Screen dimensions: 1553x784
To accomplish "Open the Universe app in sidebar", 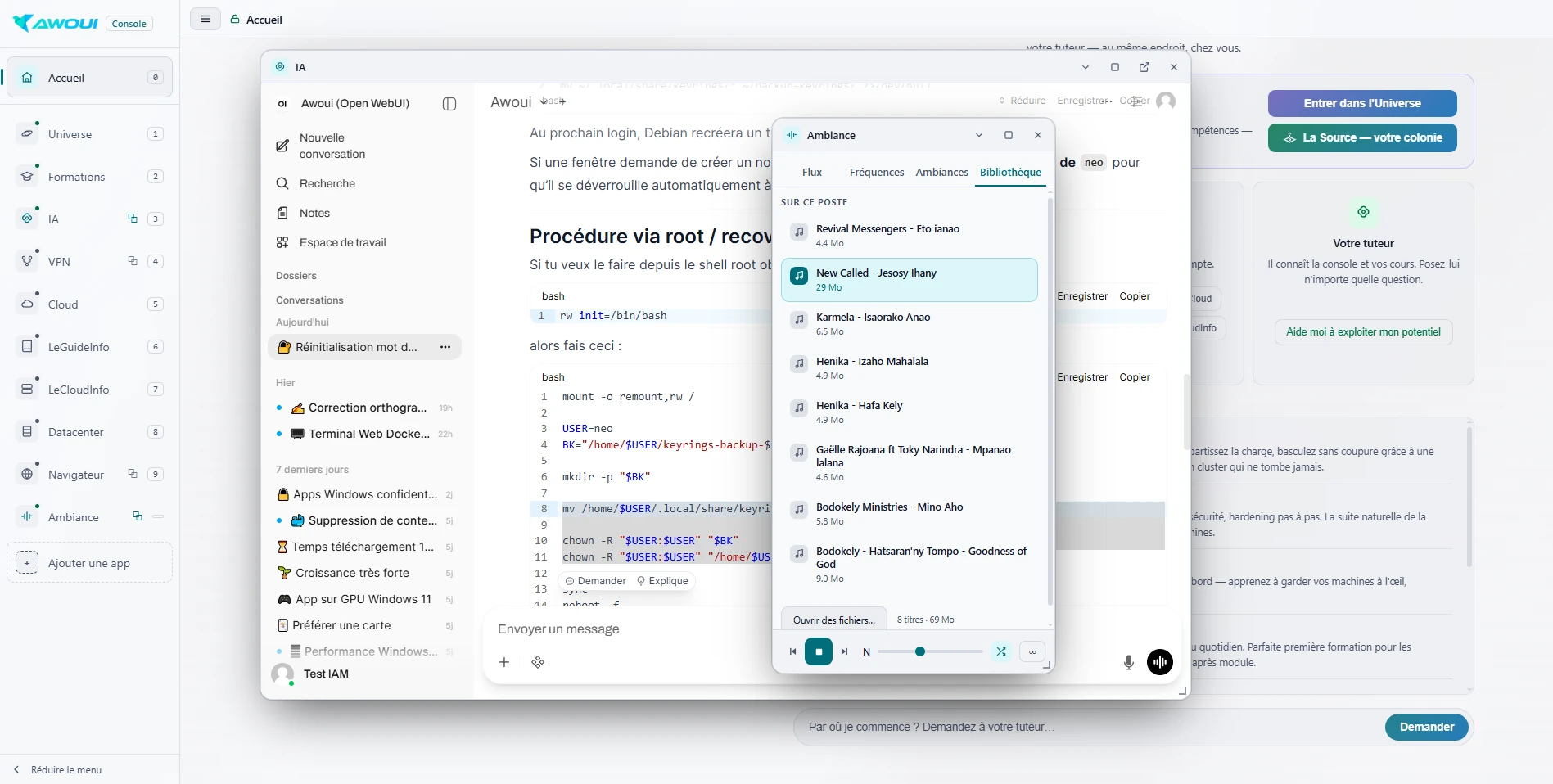I will [89, 134].
